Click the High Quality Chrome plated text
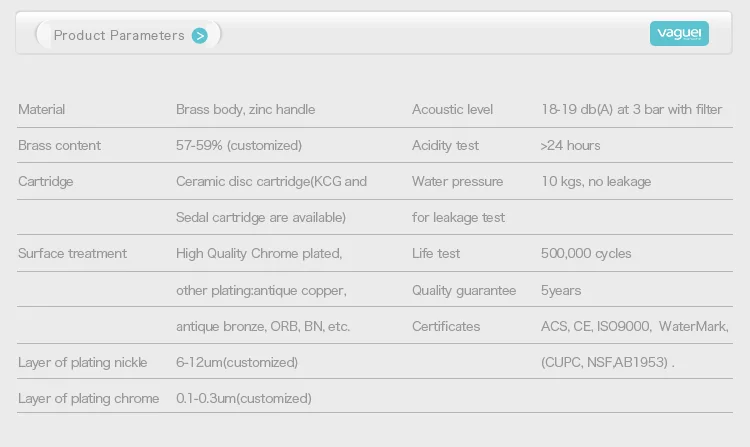 click(x=259, y=253)
